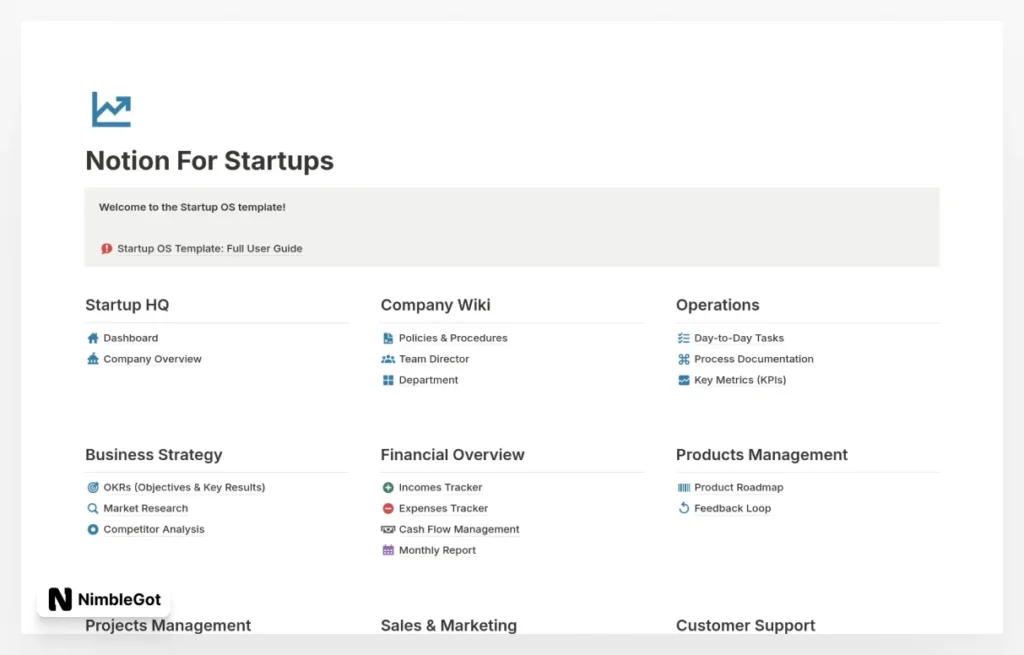Click the Monthly Report calendar icon
1024x655 pixels.
pos(386,550)
